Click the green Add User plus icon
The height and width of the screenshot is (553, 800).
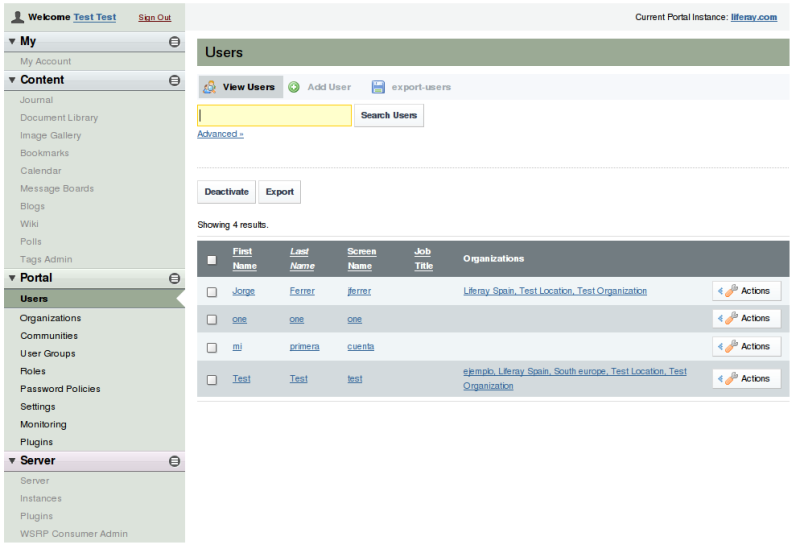tap(294, 87)
